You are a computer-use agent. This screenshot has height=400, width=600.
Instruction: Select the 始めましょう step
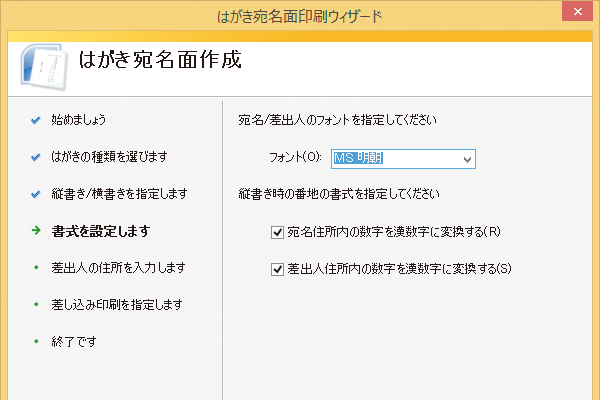coord(78,120)
